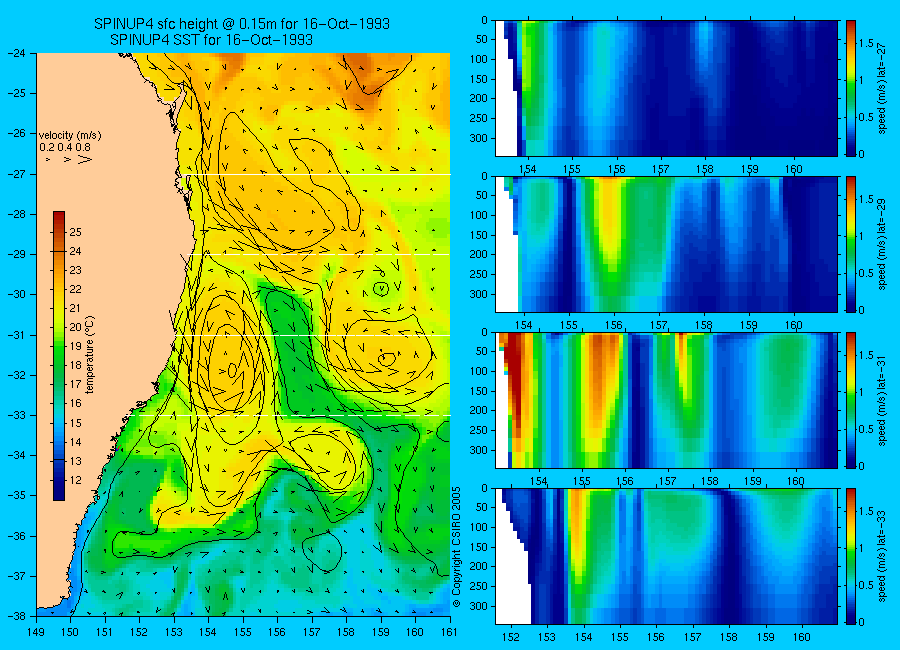Click the speed color bar for lat=-31

click(851, 400)
